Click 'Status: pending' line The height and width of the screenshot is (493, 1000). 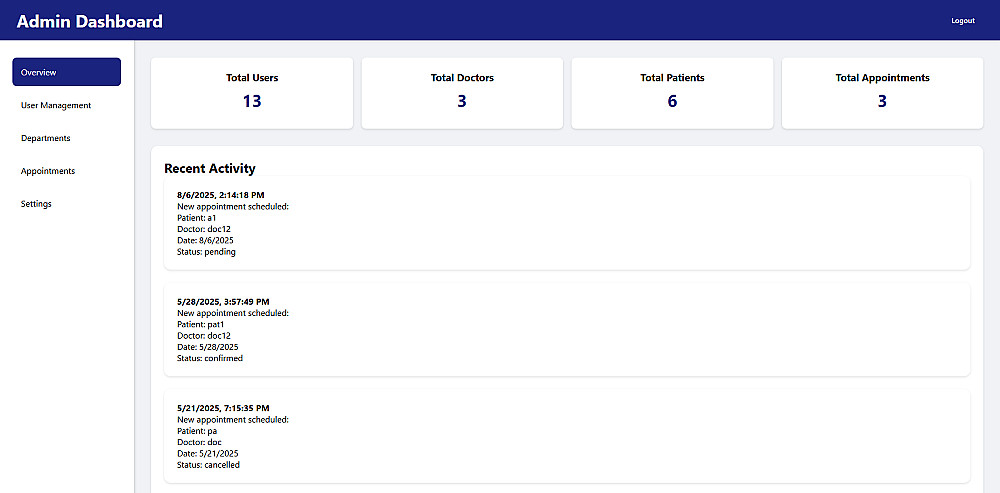coord(206,252)
